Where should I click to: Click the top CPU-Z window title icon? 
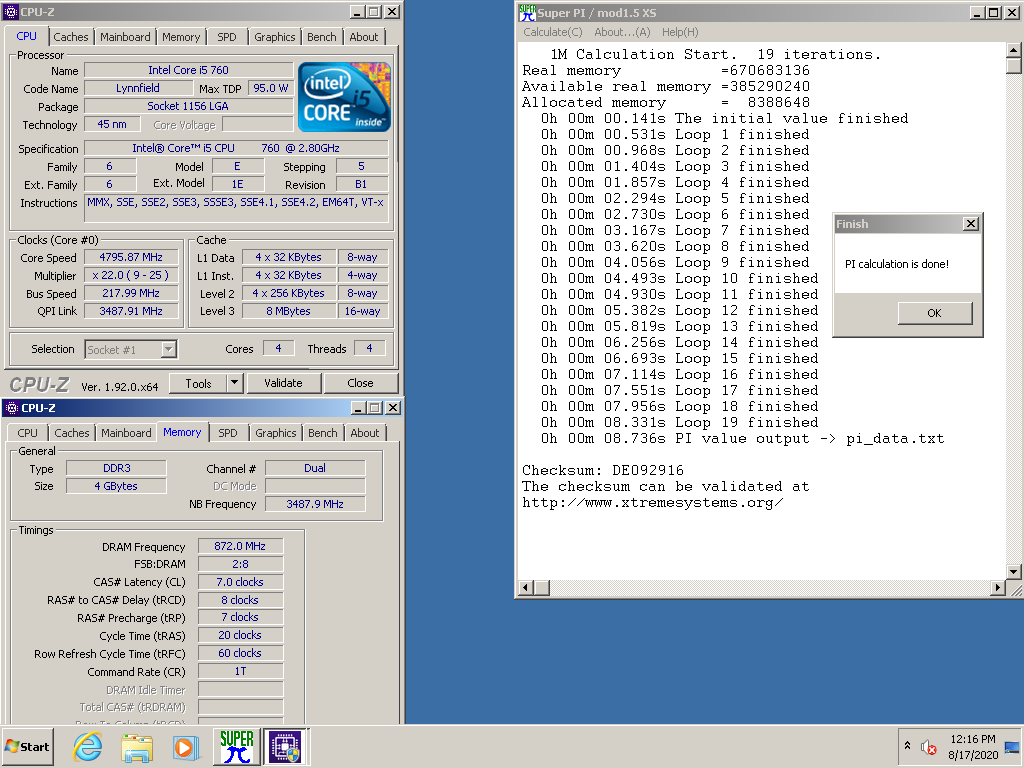[x=10, y=12]
